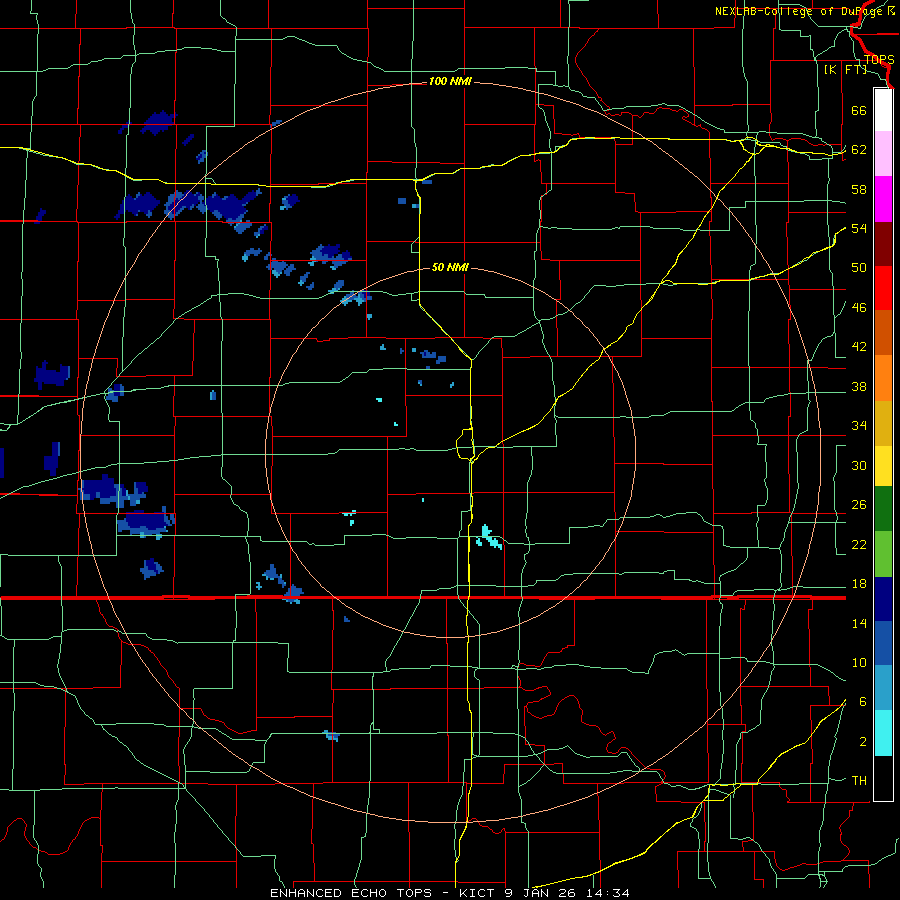900x900 pixels.
Task: Select the medium blue legend swatch
Action: pyautogui.click(x=883, y=643)
